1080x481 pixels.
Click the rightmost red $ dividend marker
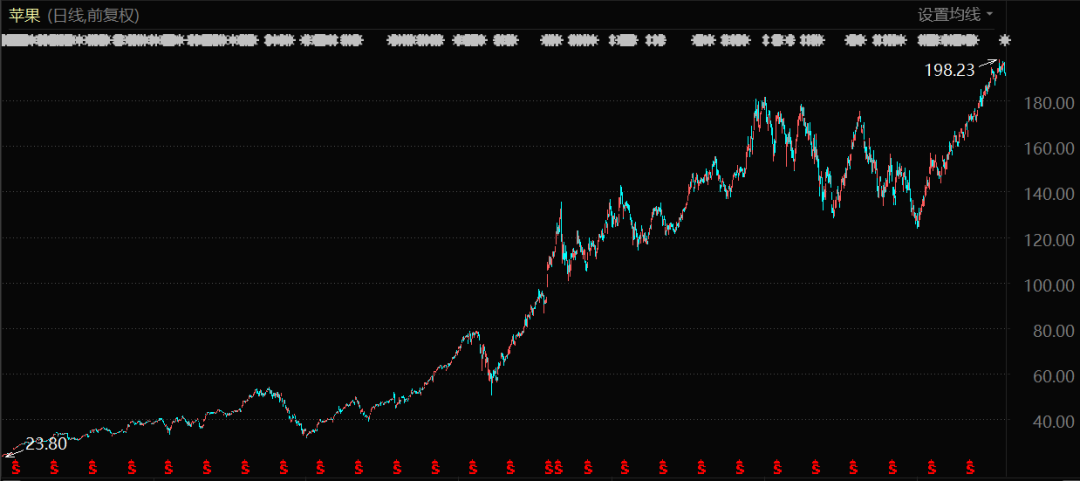pos(969,468)
